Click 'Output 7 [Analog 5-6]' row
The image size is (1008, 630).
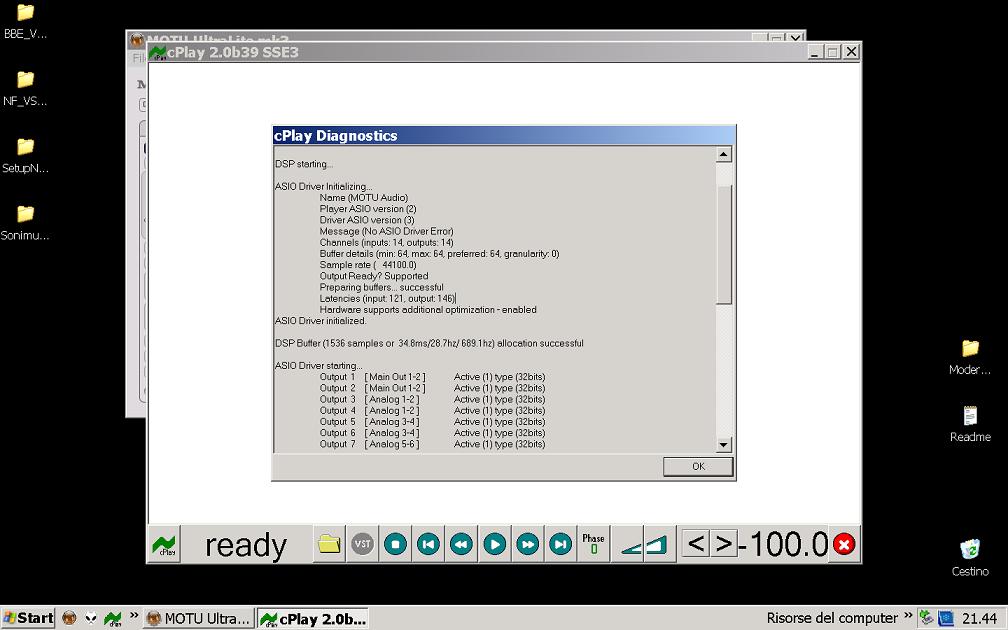click(432, 444)
